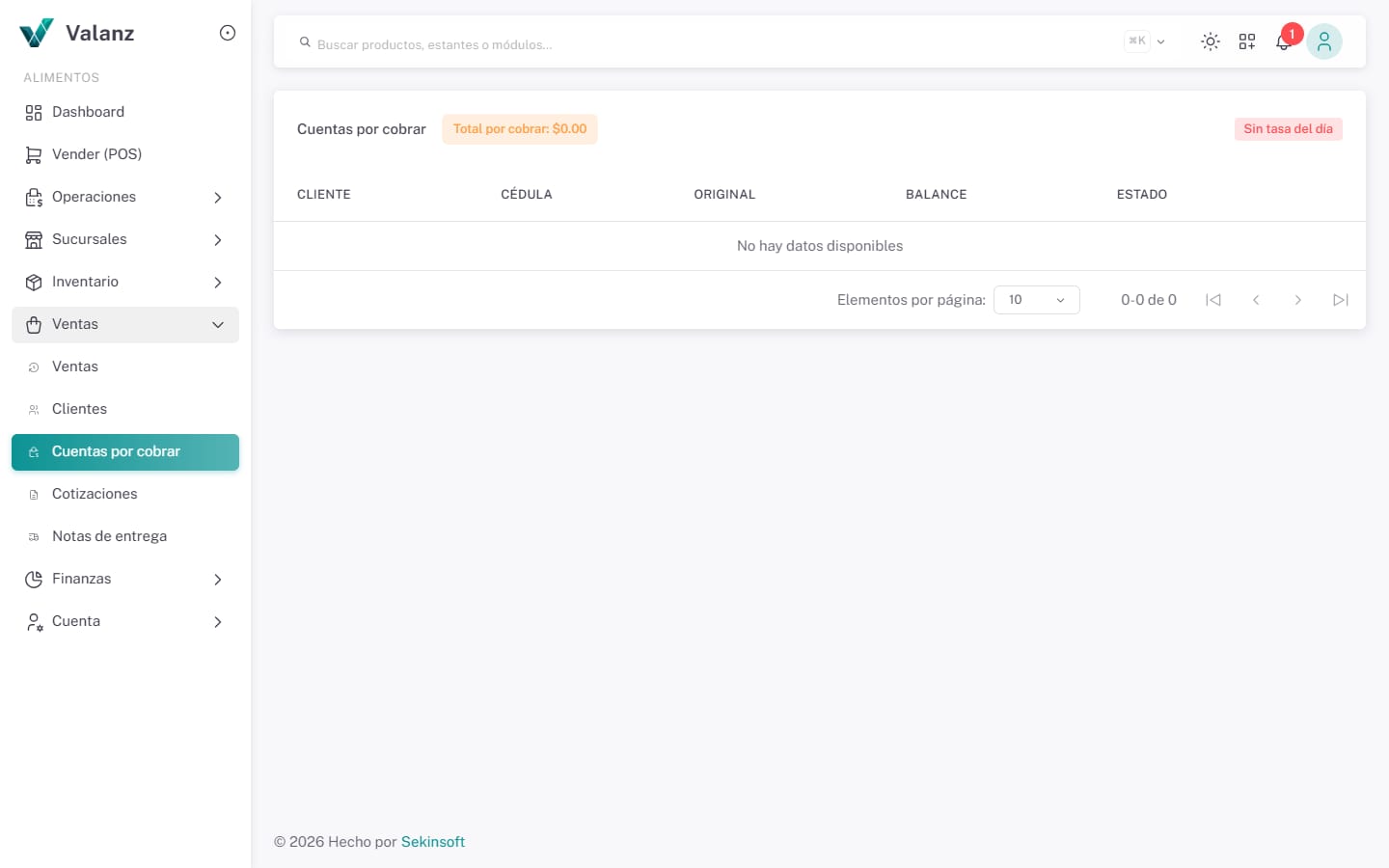Go to the first page arrow
This screenshot has width=1389, height=868.
1213,300
